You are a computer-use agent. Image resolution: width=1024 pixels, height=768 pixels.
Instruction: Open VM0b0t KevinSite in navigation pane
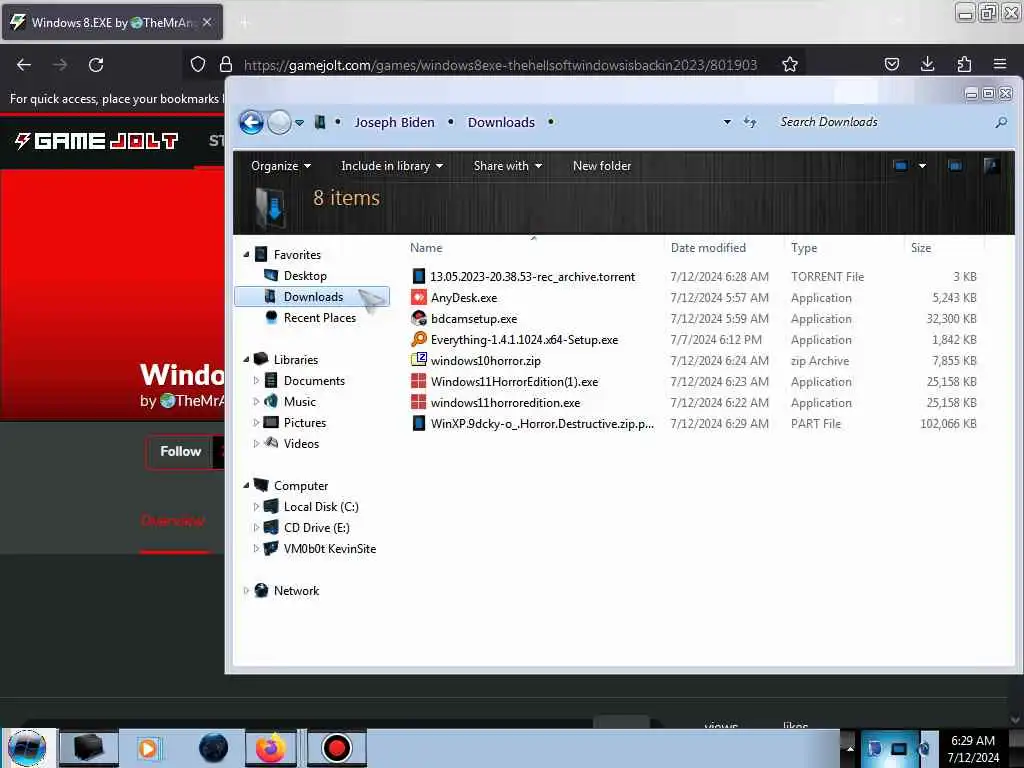pos(330,549)
